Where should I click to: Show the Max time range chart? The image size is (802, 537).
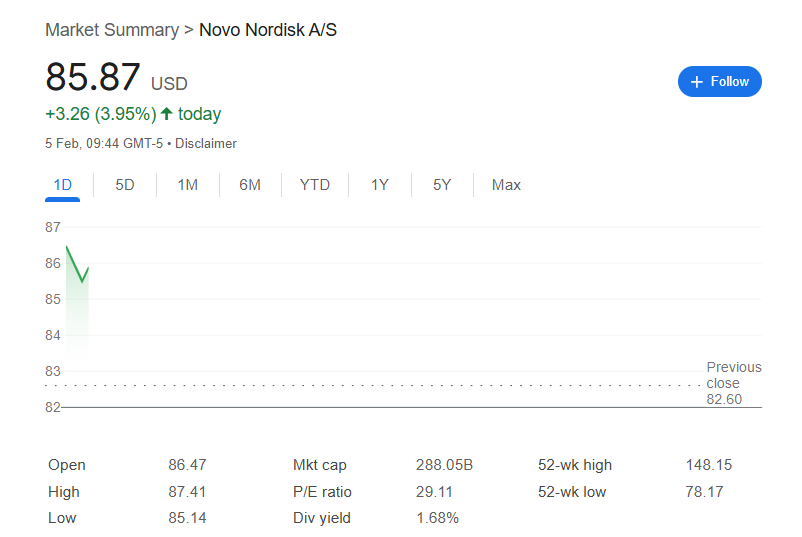[x=506, y=185]
